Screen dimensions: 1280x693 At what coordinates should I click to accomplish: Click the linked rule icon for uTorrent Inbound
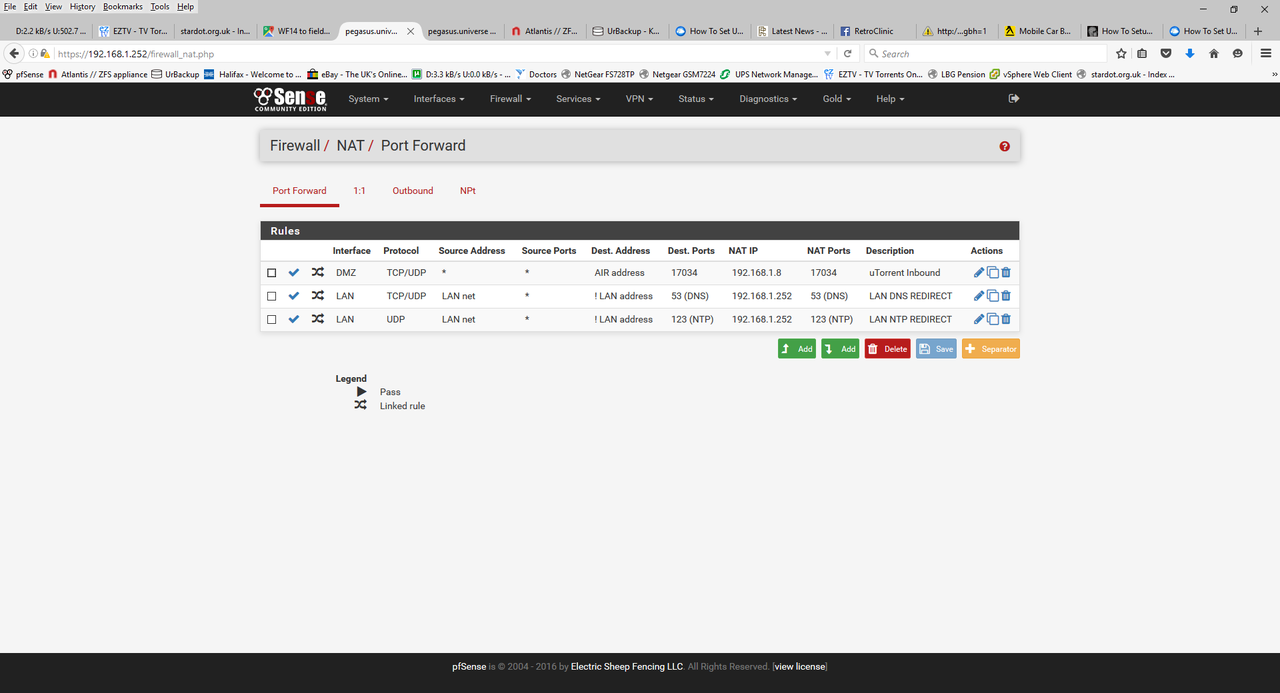point(317,272)
